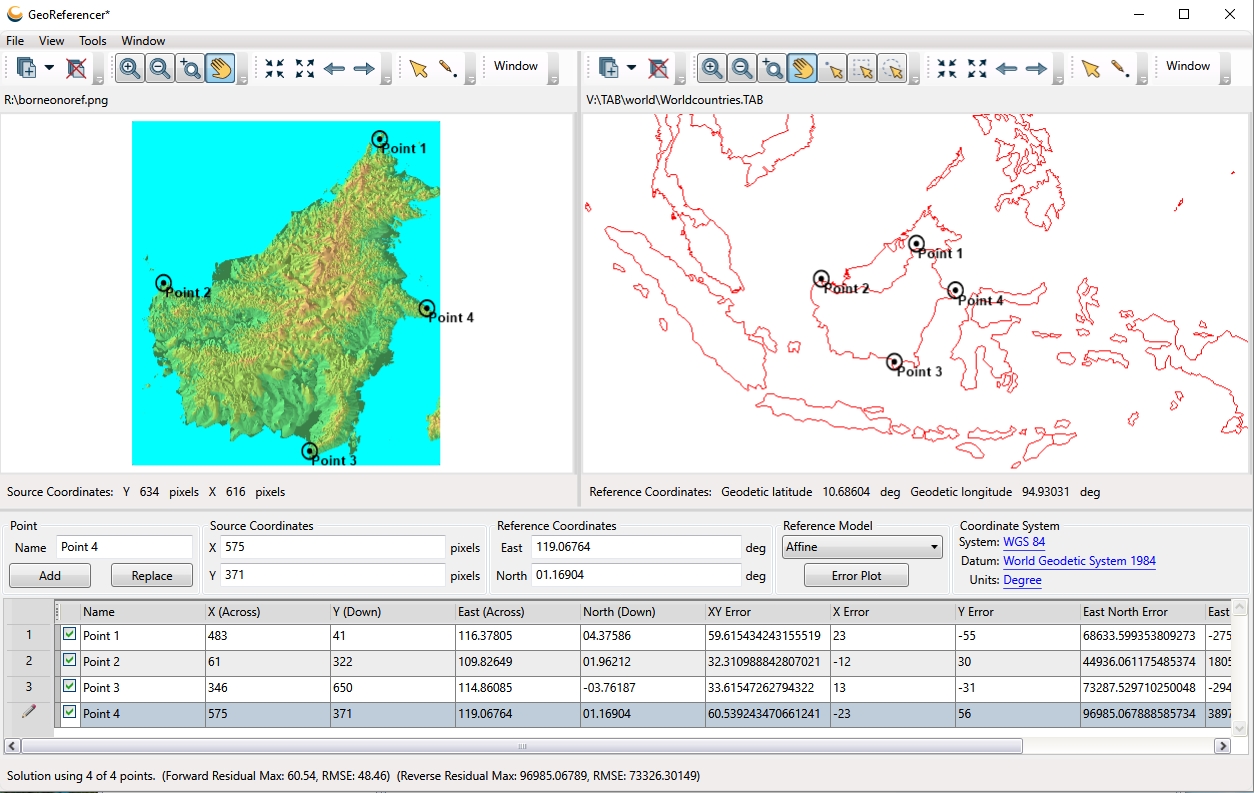Click the previous view arrow in source toolbar
This screenshot has height=793, width=1254.
coord(334,68)
